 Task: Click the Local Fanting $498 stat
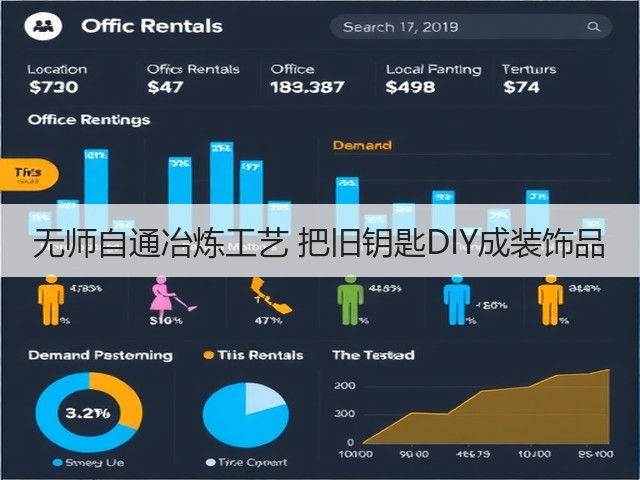click(x=433, y=79)
